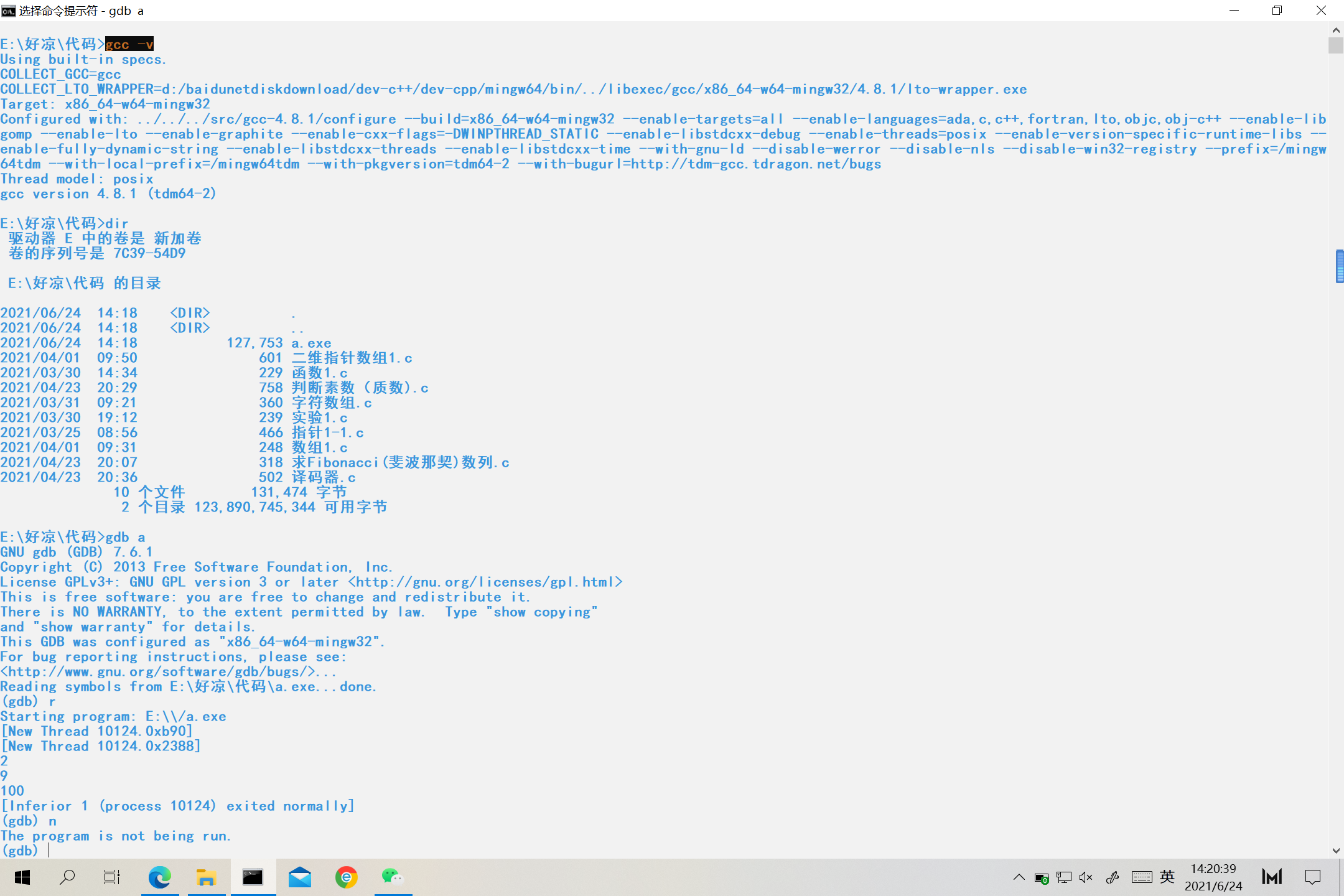Open File Explorer from the taskbar
Screen dimensions: 1344x896
pyautogui.click(x=206, y=877)
